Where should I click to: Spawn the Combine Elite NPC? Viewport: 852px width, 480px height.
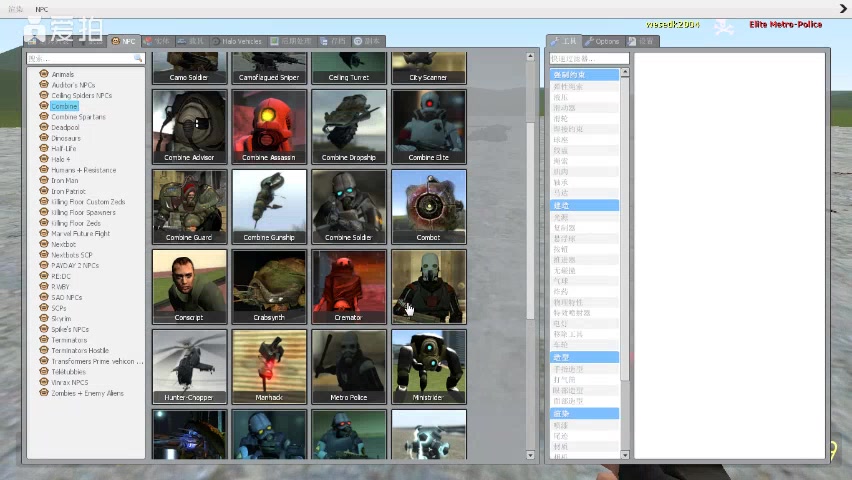[x=429, y=127]
